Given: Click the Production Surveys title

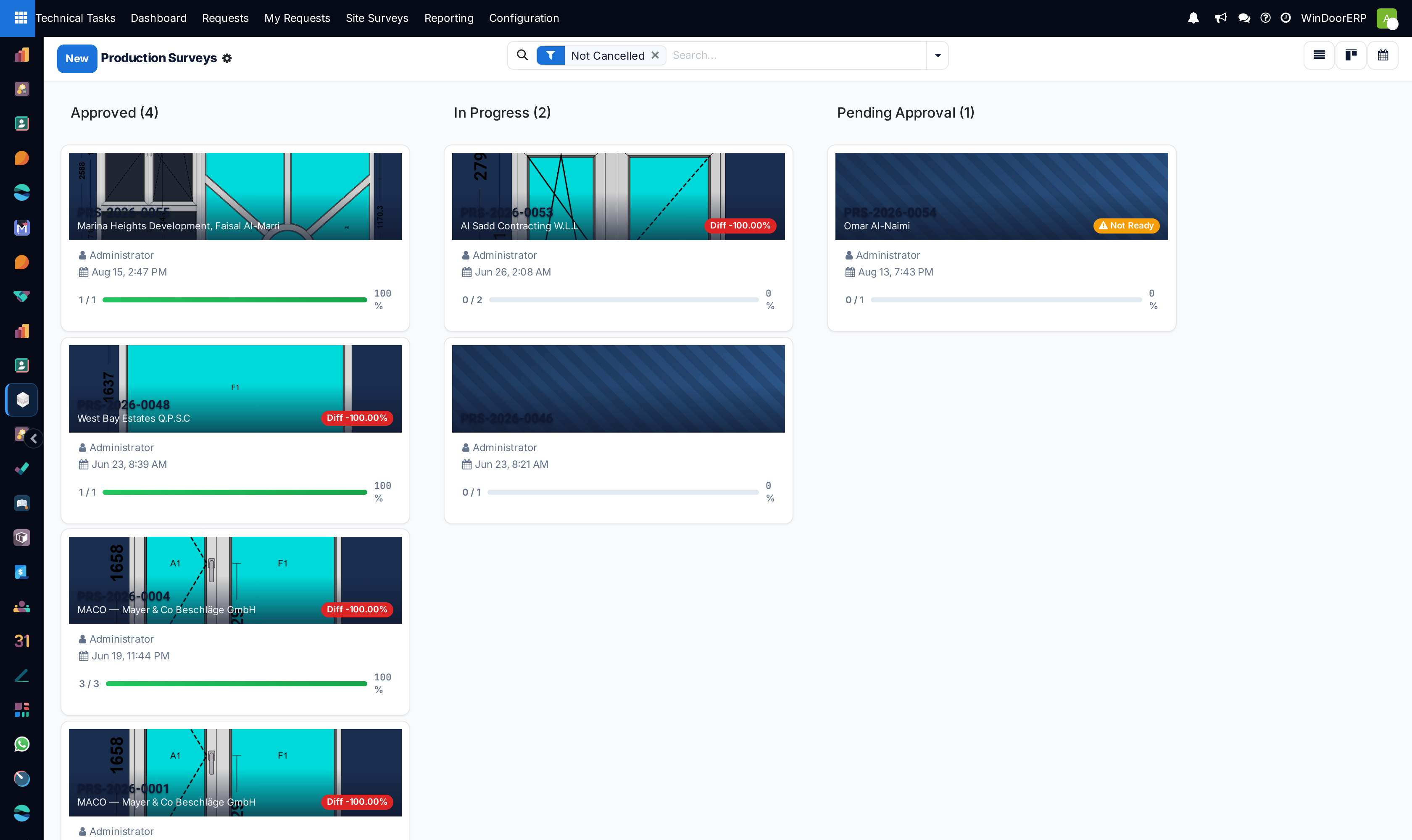Looking at the screenshot, I should point(158,58).
